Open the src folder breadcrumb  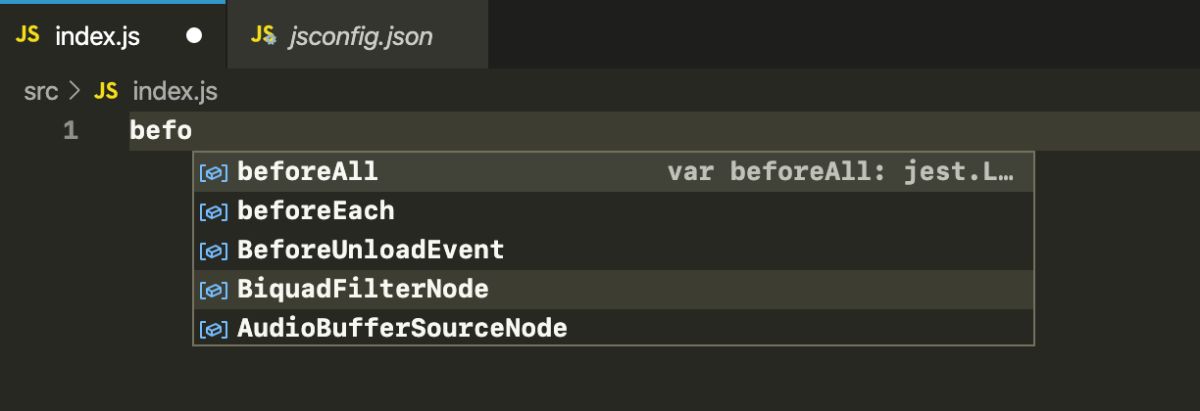(41, 92)
